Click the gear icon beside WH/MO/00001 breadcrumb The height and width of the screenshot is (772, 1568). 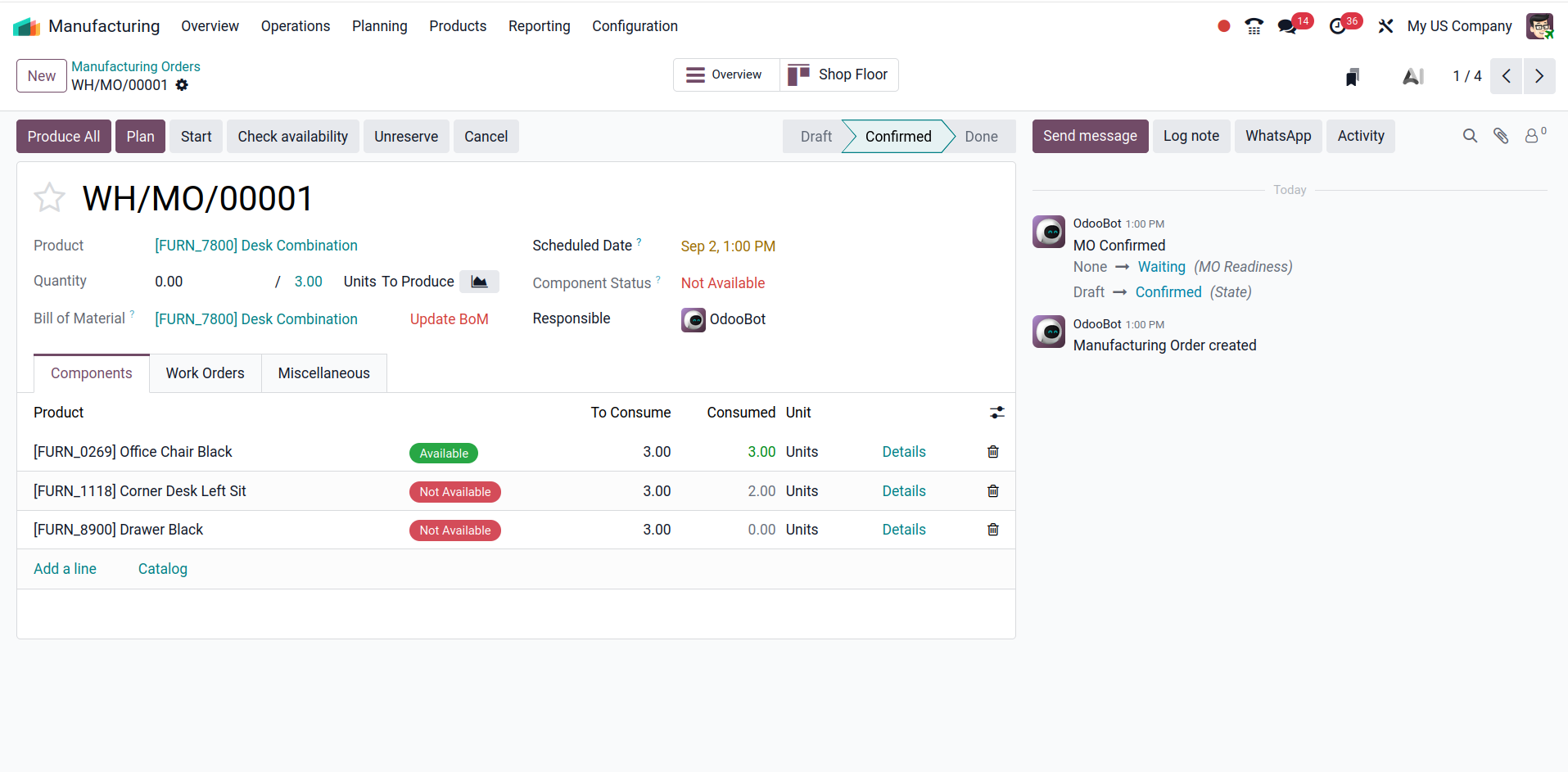click(182, 85)
